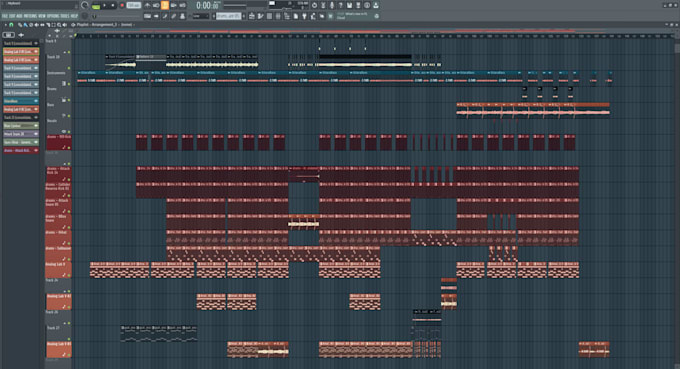The width and height of the screenshot is (680, 369).
Task: Select the playlist Select tool
Action: [53, 25]
